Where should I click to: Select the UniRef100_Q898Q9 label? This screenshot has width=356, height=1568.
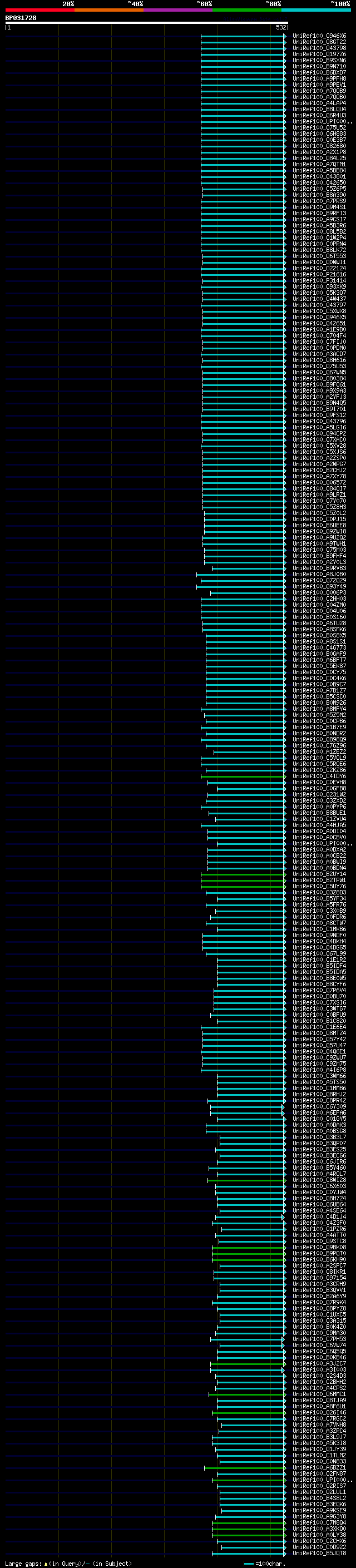[x=319, y=740]
